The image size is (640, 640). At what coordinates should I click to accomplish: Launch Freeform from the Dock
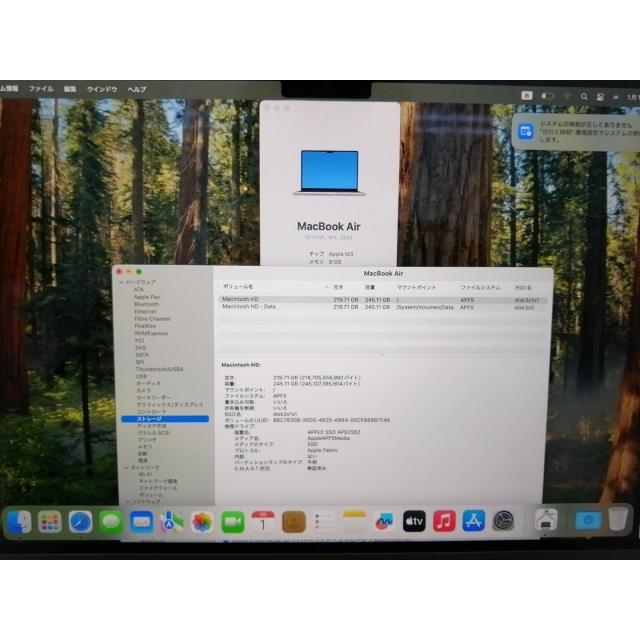[x=384, y=522]
